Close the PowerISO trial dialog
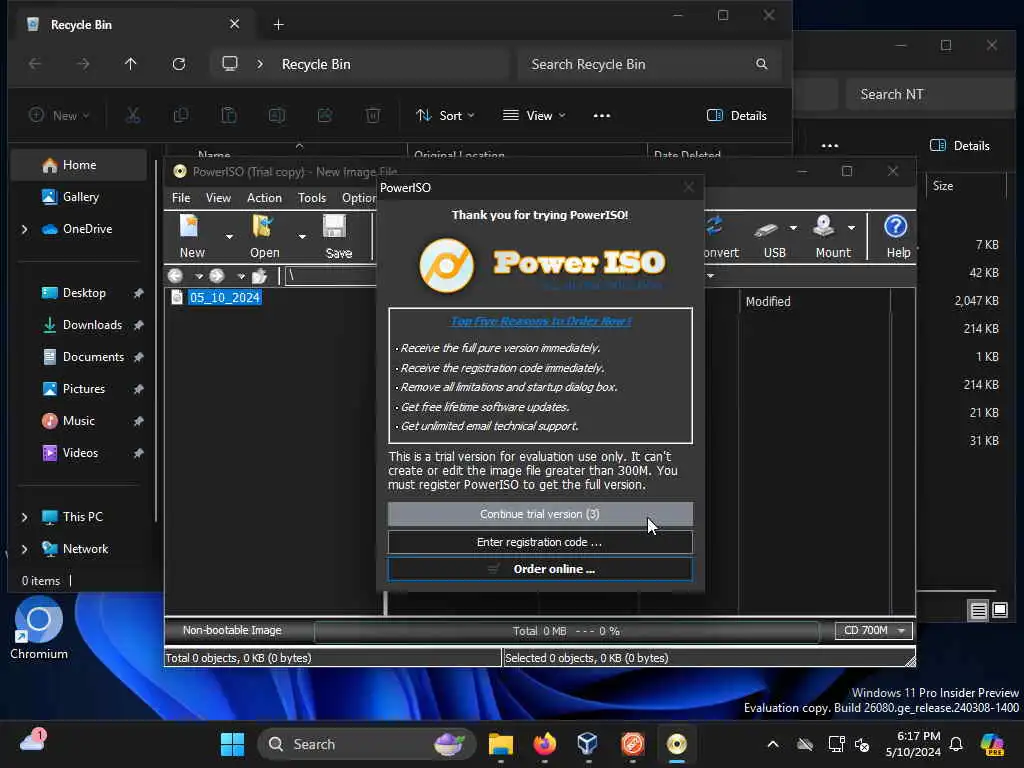 coord(688,187)
